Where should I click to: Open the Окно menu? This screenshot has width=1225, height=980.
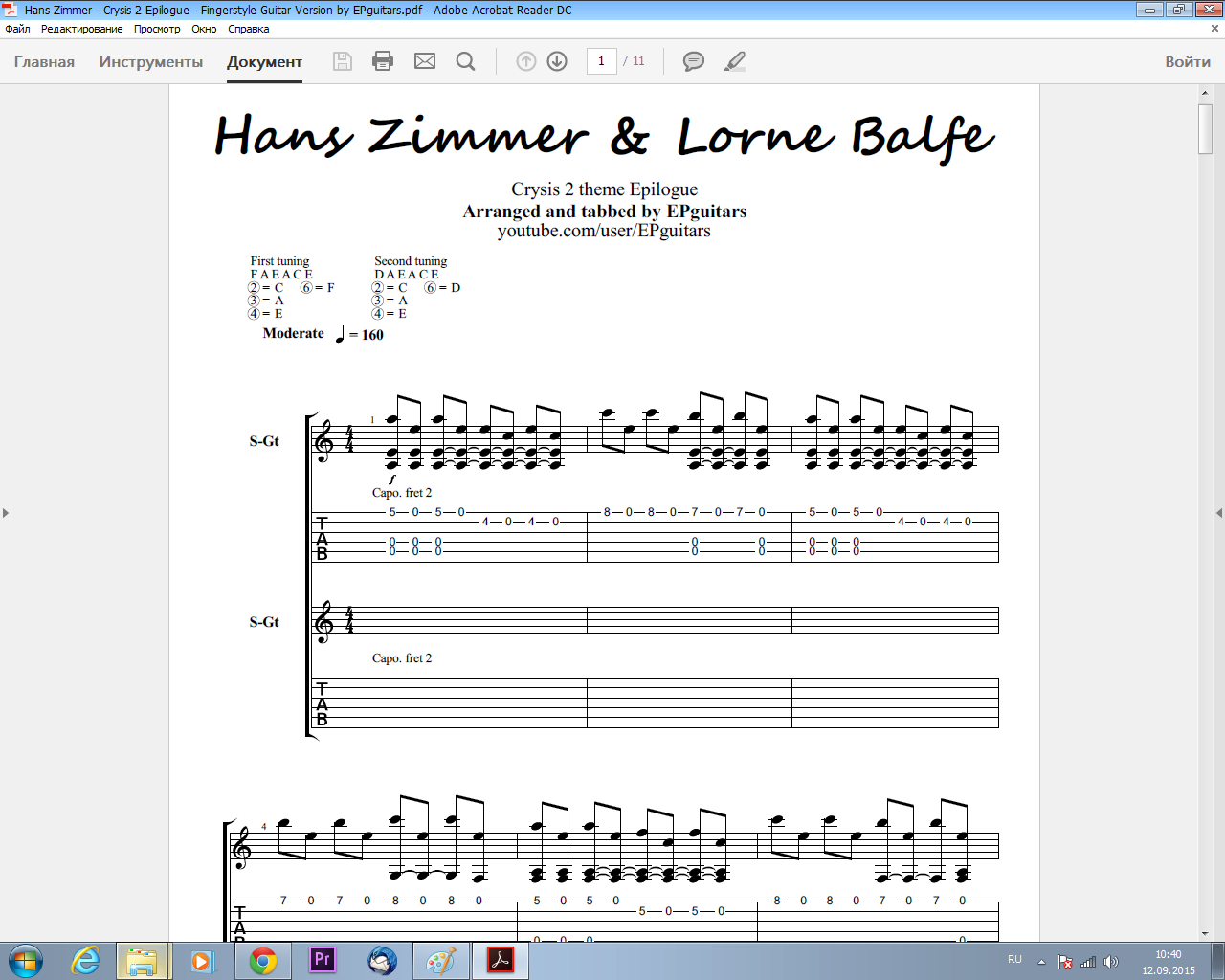pos(204,29)
